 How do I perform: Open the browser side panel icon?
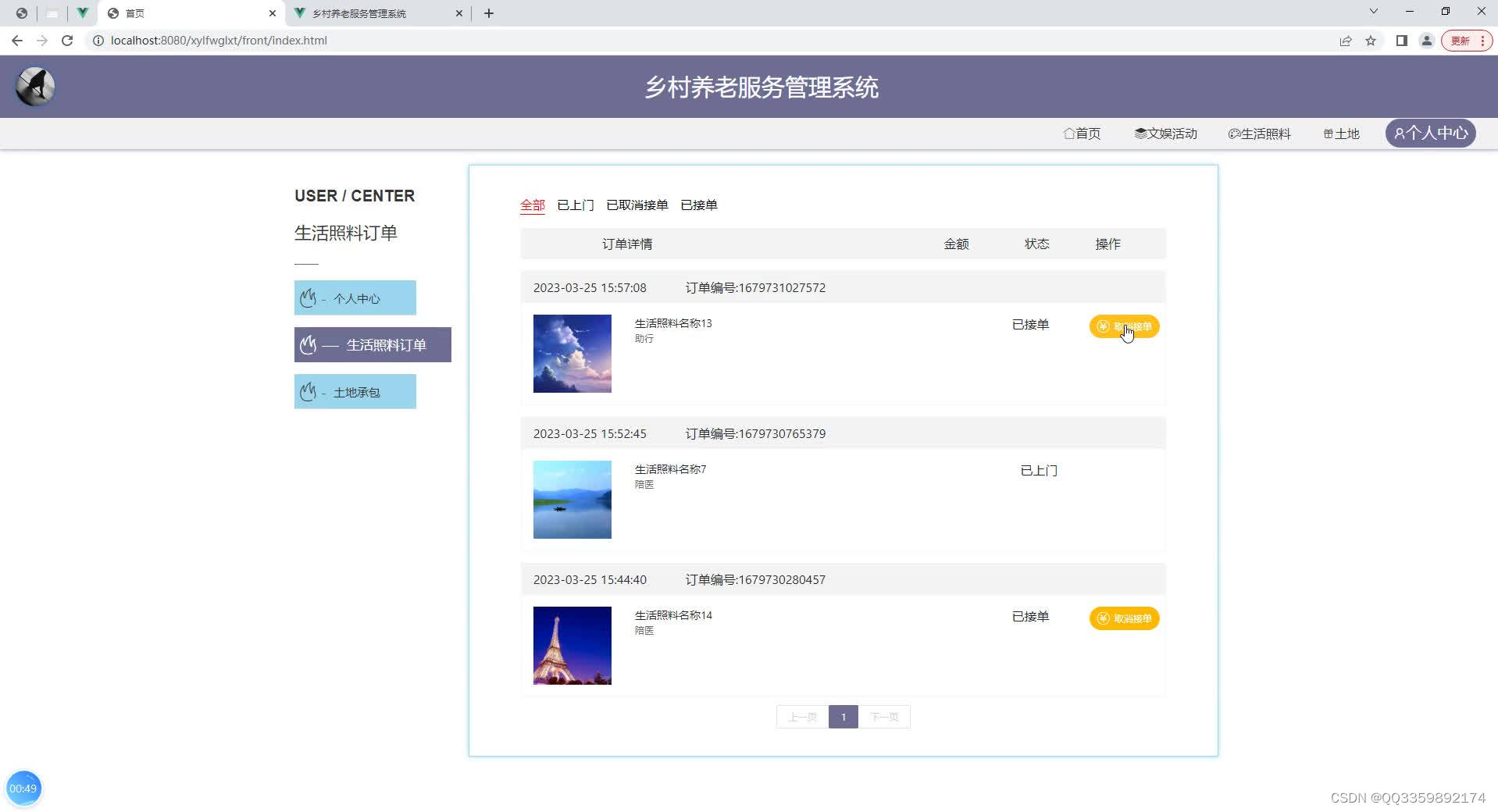(1402, 41)
